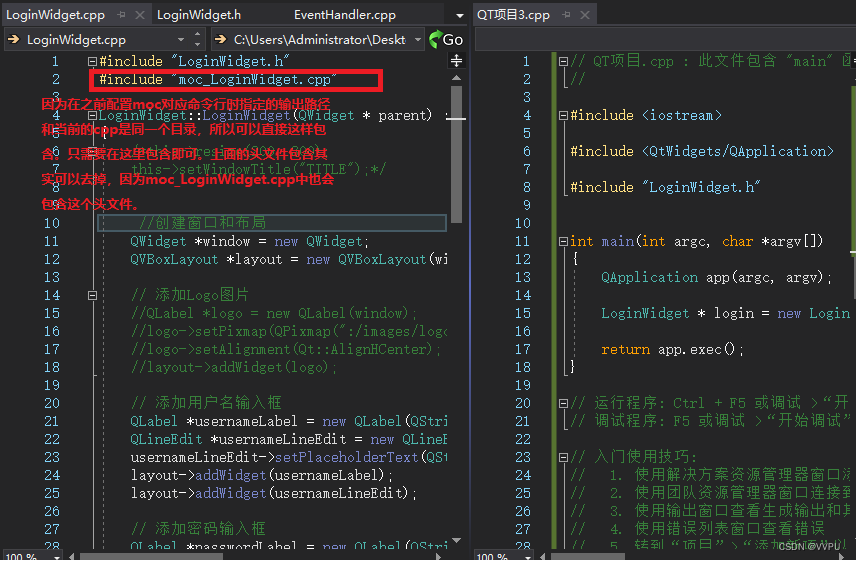Viewport: 856px width, 561px height.
Task: Pin the LoginWidget.cpp tab
Action: 121,15
